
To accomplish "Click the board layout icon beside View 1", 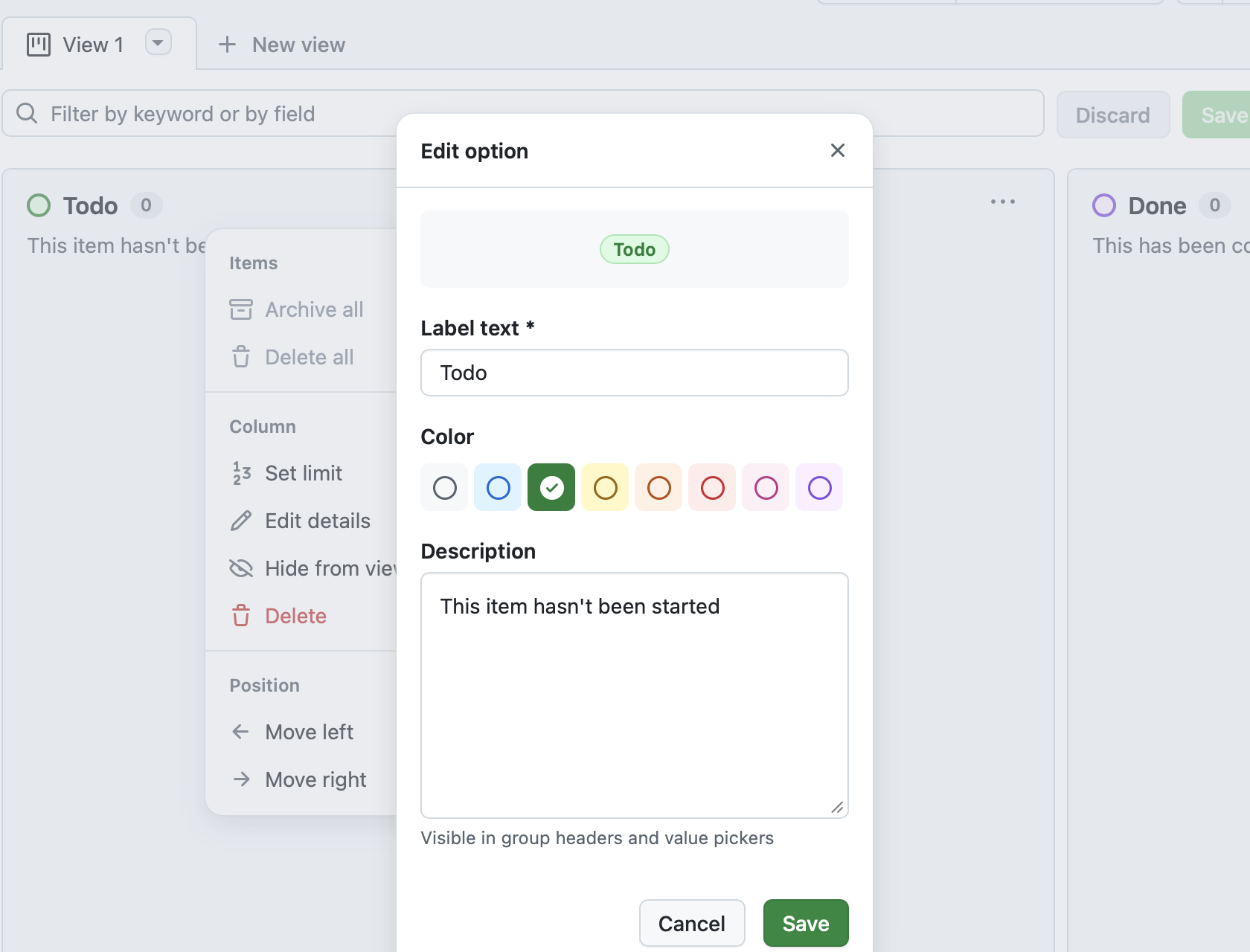I will click(39, 45).
